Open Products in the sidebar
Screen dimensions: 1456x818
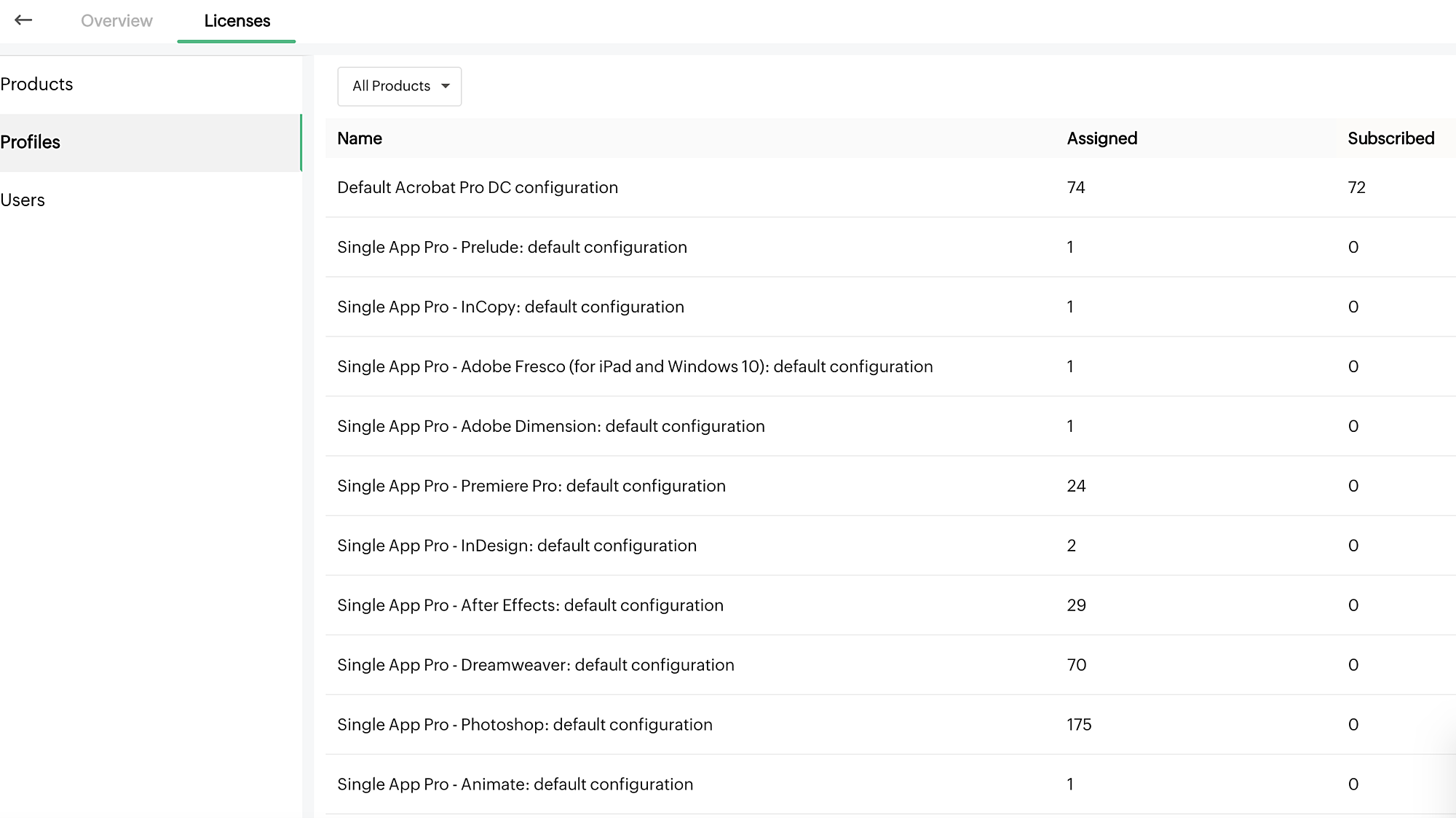point(36,84)
